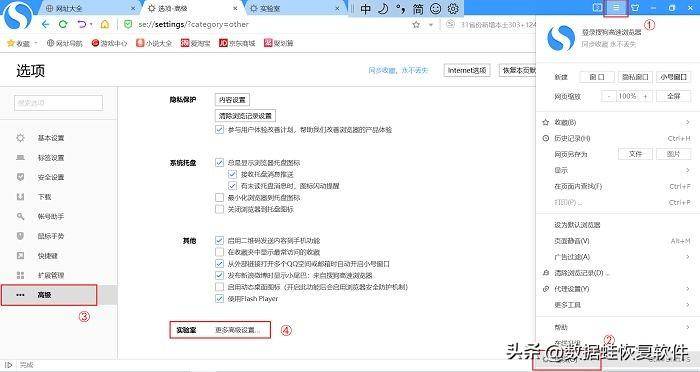Viewport: 700px width, 372px height.
Task: Expand 显示 submenu in menu panel
Action: pyautogui.click(x=688, y=170)
